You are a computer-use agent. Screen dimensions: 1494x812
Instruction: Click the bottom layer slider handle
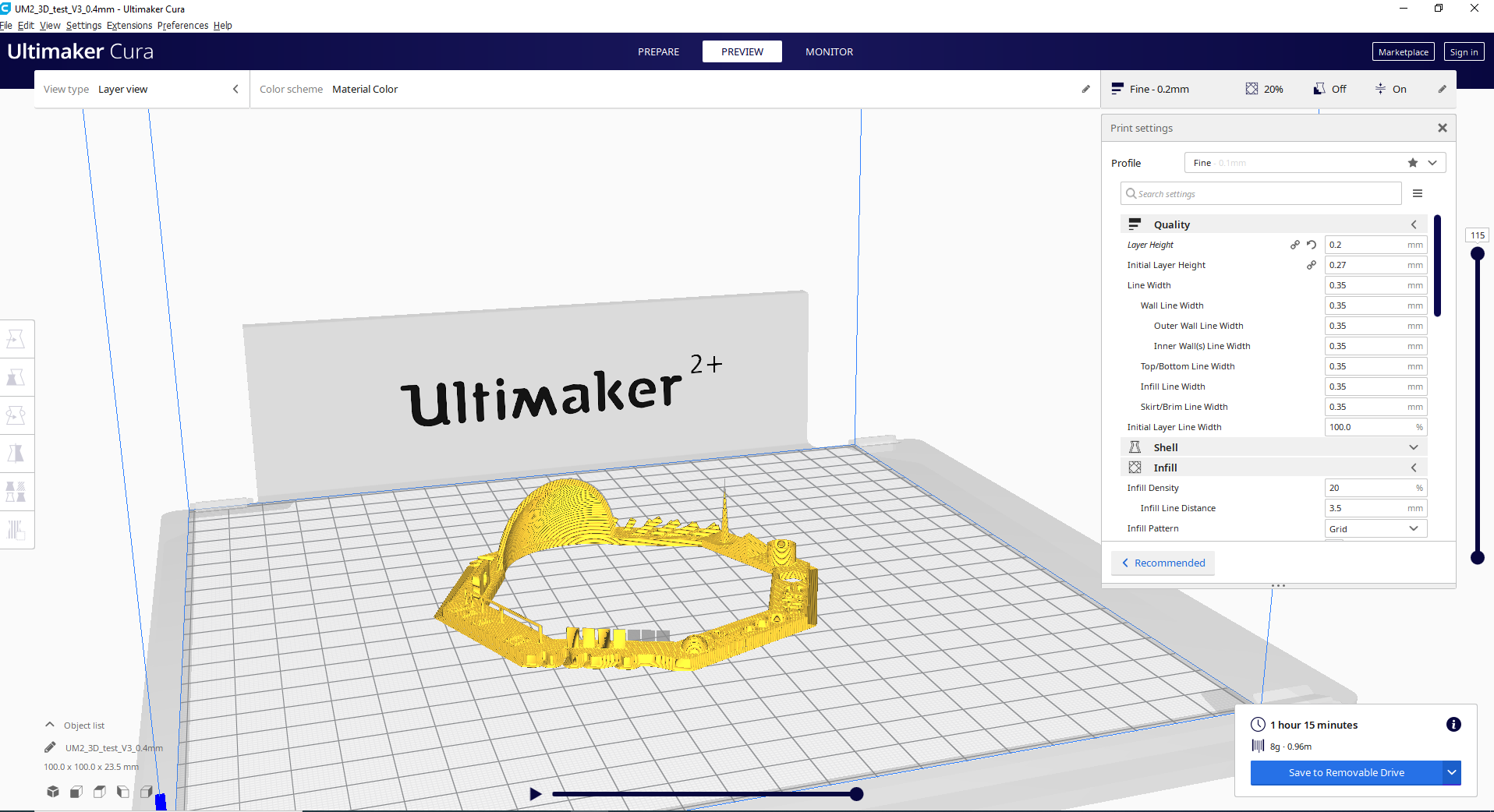click(1477, 557)
